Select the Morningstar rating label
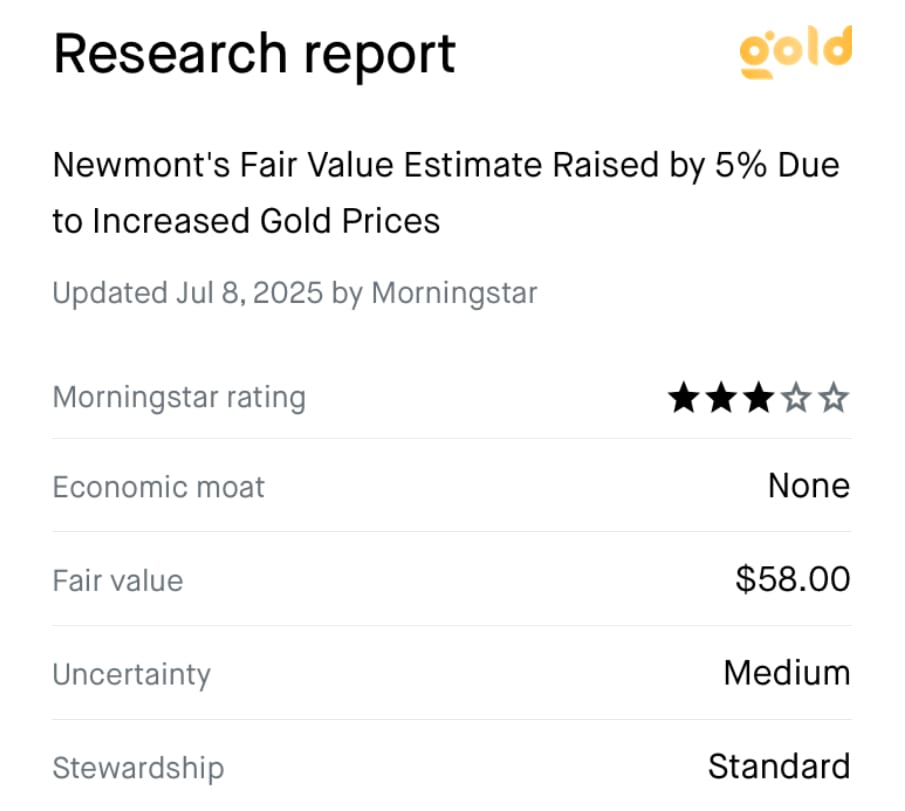This screenshot has height=811, width=905. (179, 397)
